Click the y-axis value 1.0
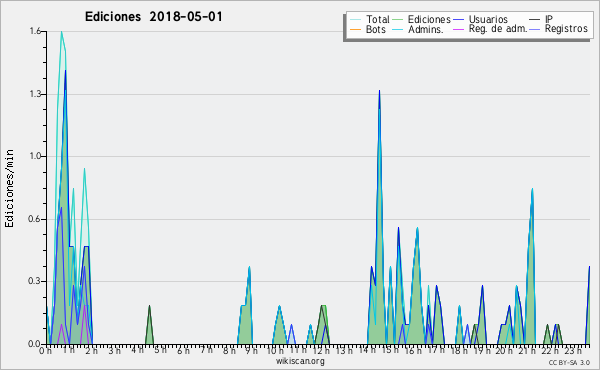 35,156
